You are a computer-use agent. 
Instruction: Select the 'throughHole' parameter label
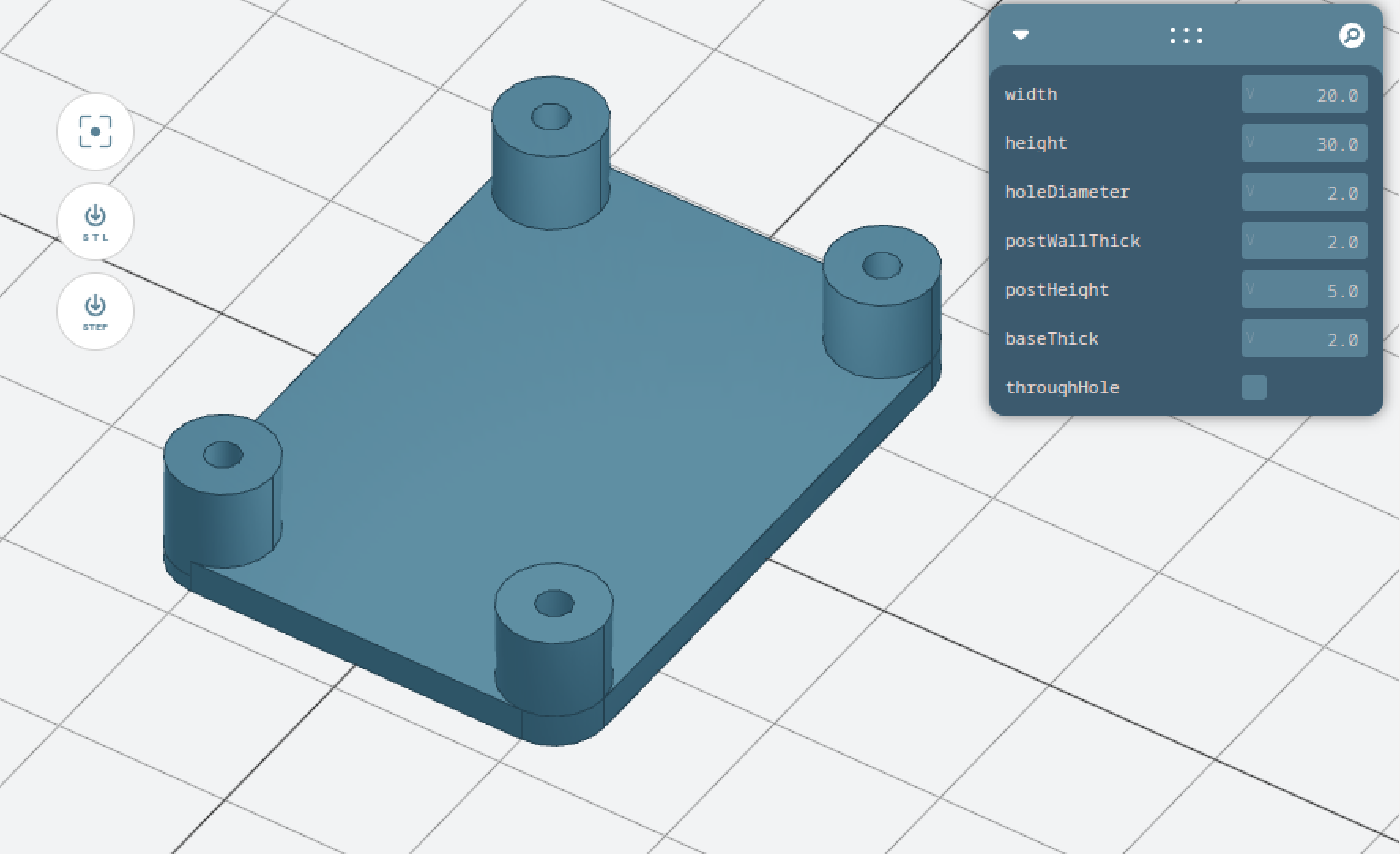pos(1063,388)
